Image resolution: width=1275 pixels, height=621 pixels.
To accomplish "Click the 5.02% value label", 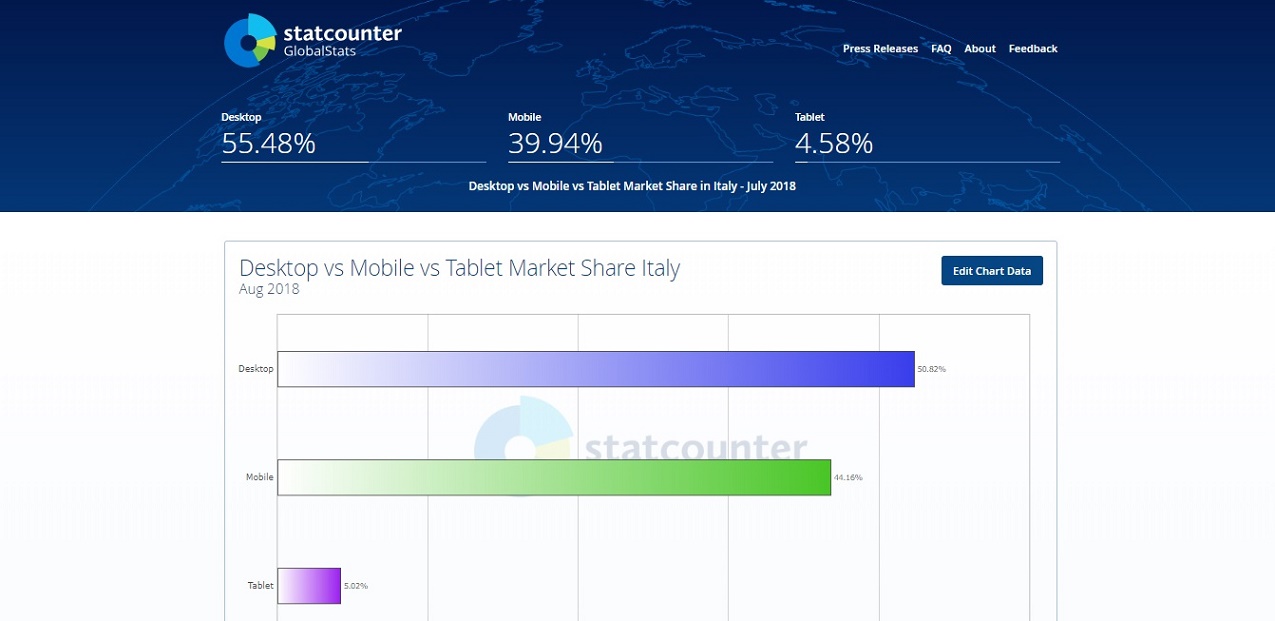I will pyautogui.click(x=356, y=586).
